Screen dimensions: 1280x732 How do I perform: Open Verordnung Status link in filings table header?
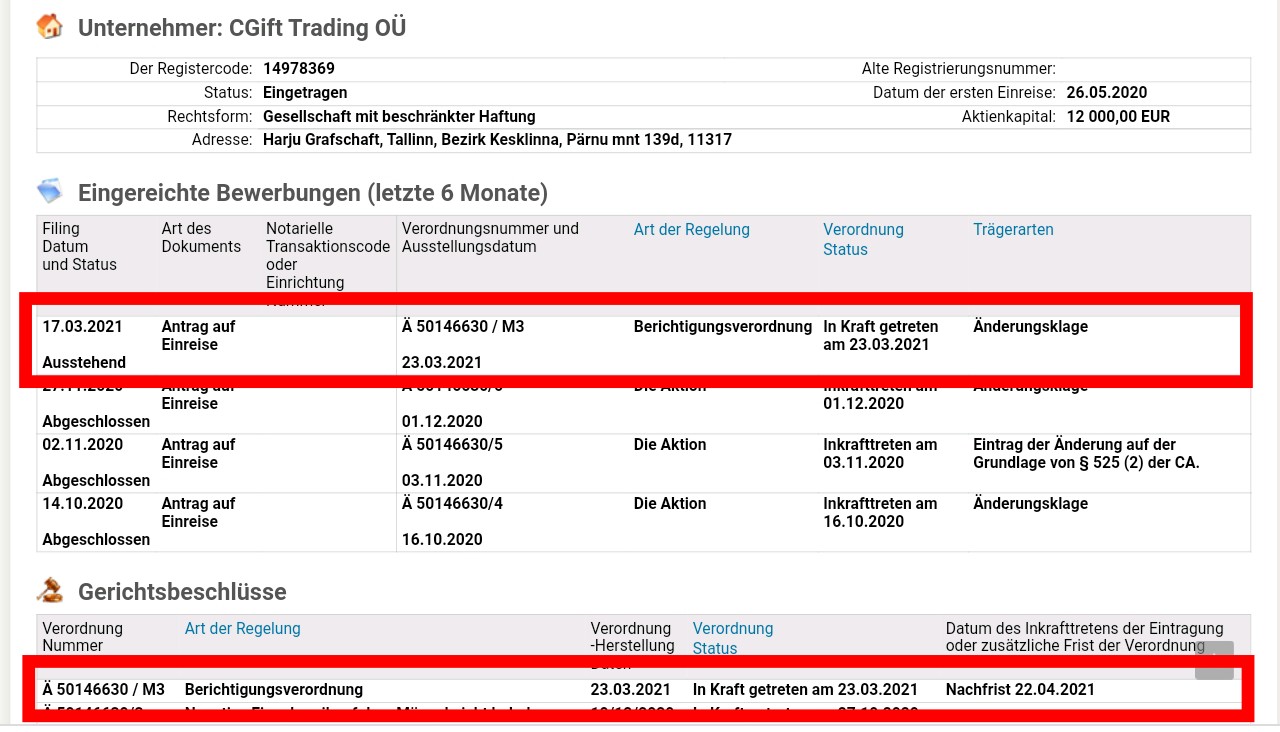click(x=863, y=239)
